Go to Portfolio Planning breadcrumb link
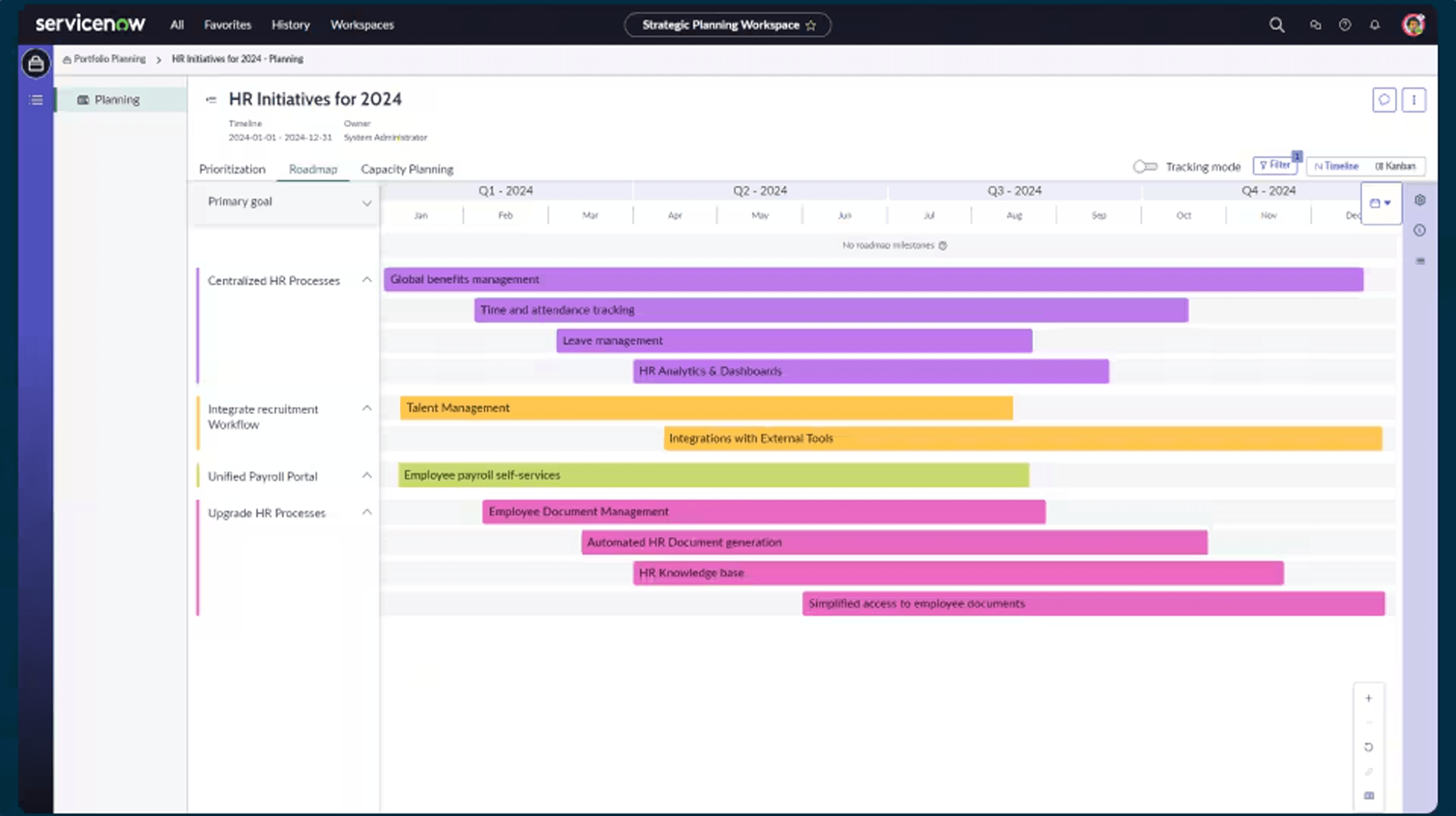 (x=108, y=59)
